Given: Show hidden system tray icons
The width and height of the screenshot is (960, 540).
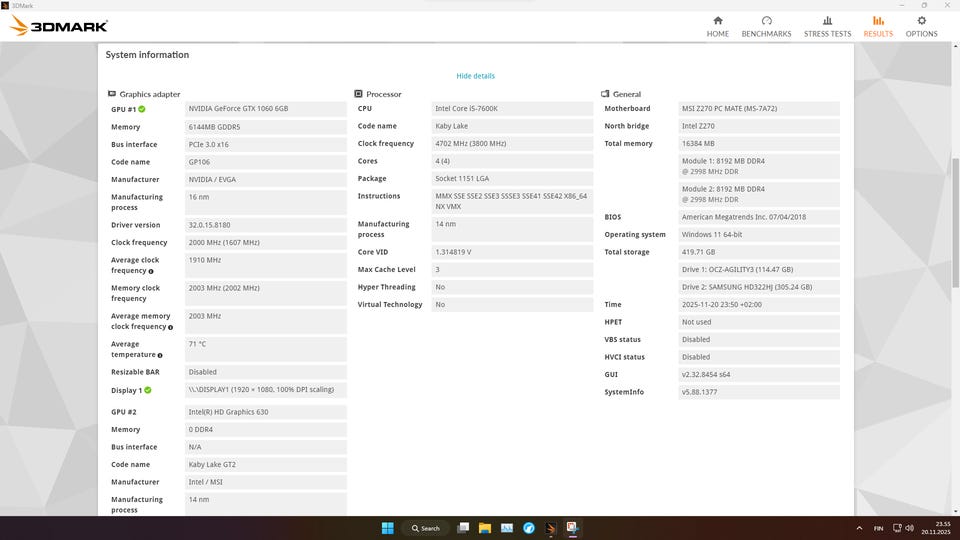Looking at the screenshot, I should pos(859,528).
